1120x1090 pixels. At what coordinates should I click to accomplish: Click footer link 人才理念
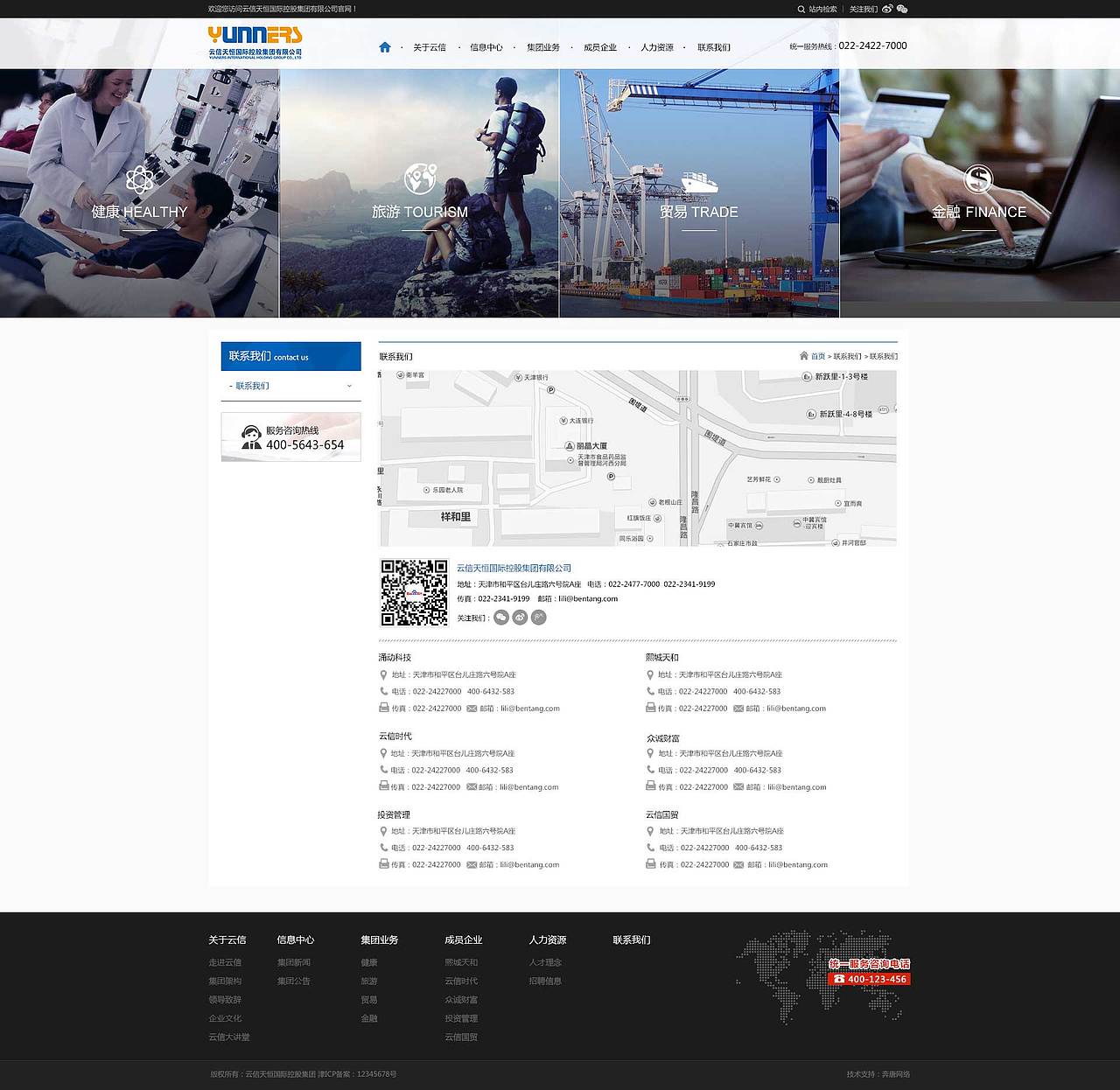[x=545, y=962]
